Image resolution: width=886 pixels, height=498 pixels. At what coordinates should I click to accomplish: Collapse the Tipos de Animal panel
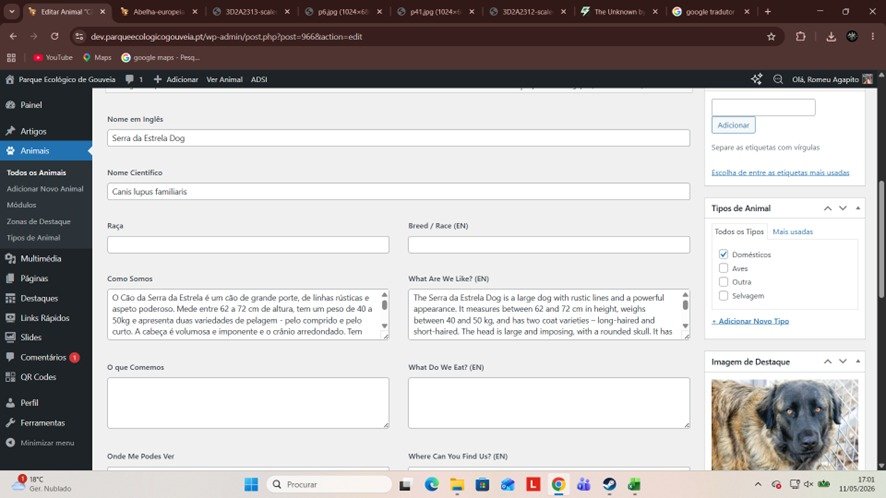pos(858,208)
